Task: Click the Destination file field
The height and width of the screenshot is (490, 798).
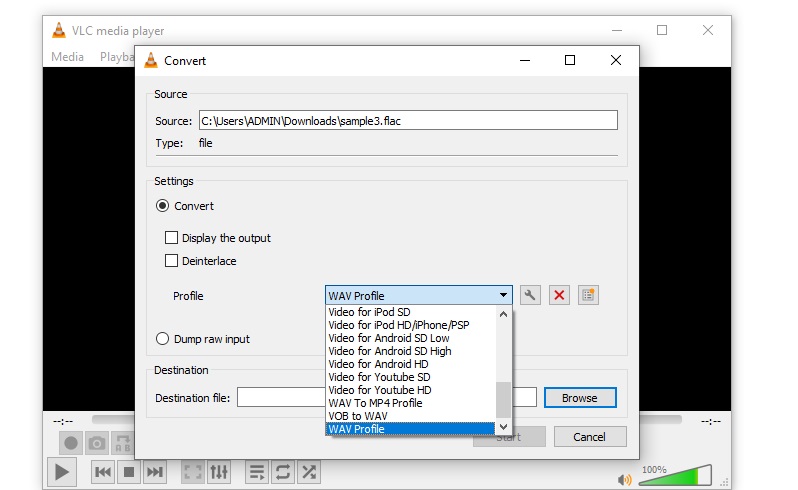Action: pos(387,397)
